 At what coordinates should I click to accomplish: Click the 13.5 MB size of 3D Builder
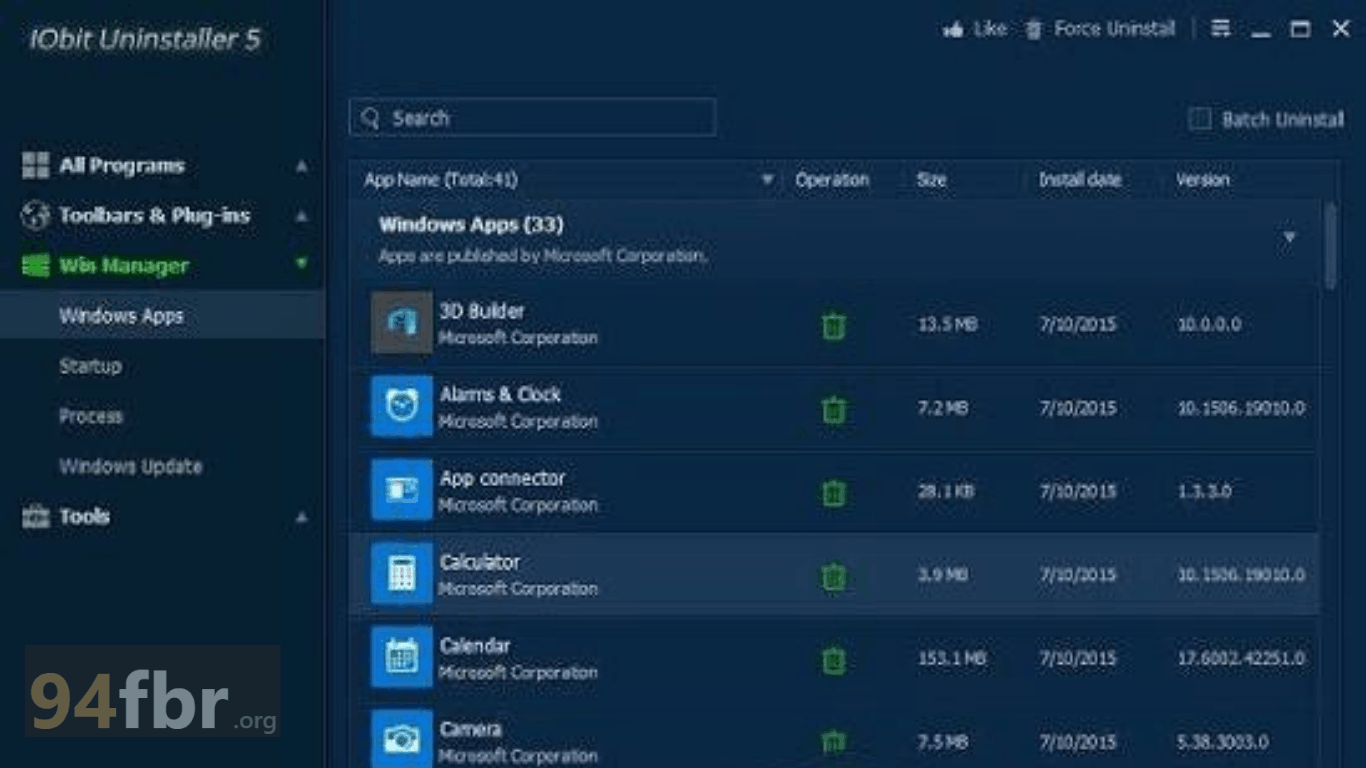(947, 325)
